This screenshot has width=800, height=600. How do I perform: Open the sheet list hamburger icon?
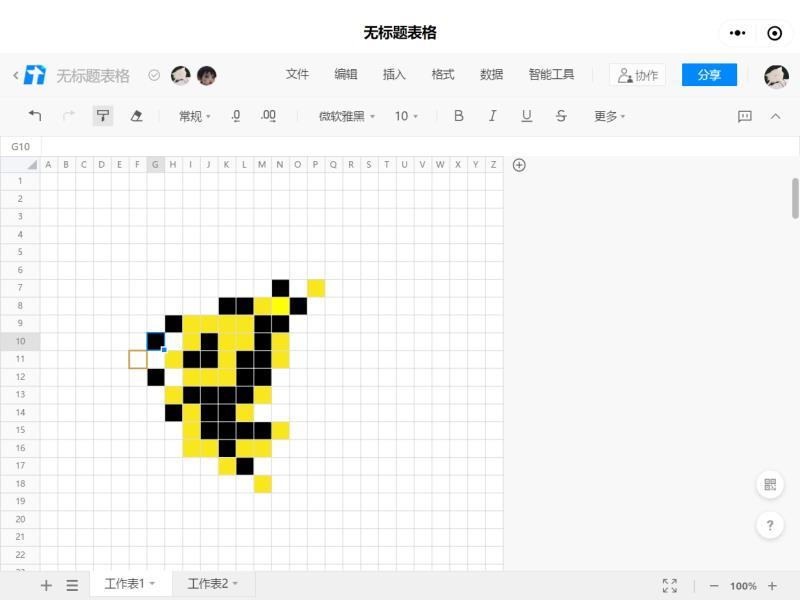72,585
